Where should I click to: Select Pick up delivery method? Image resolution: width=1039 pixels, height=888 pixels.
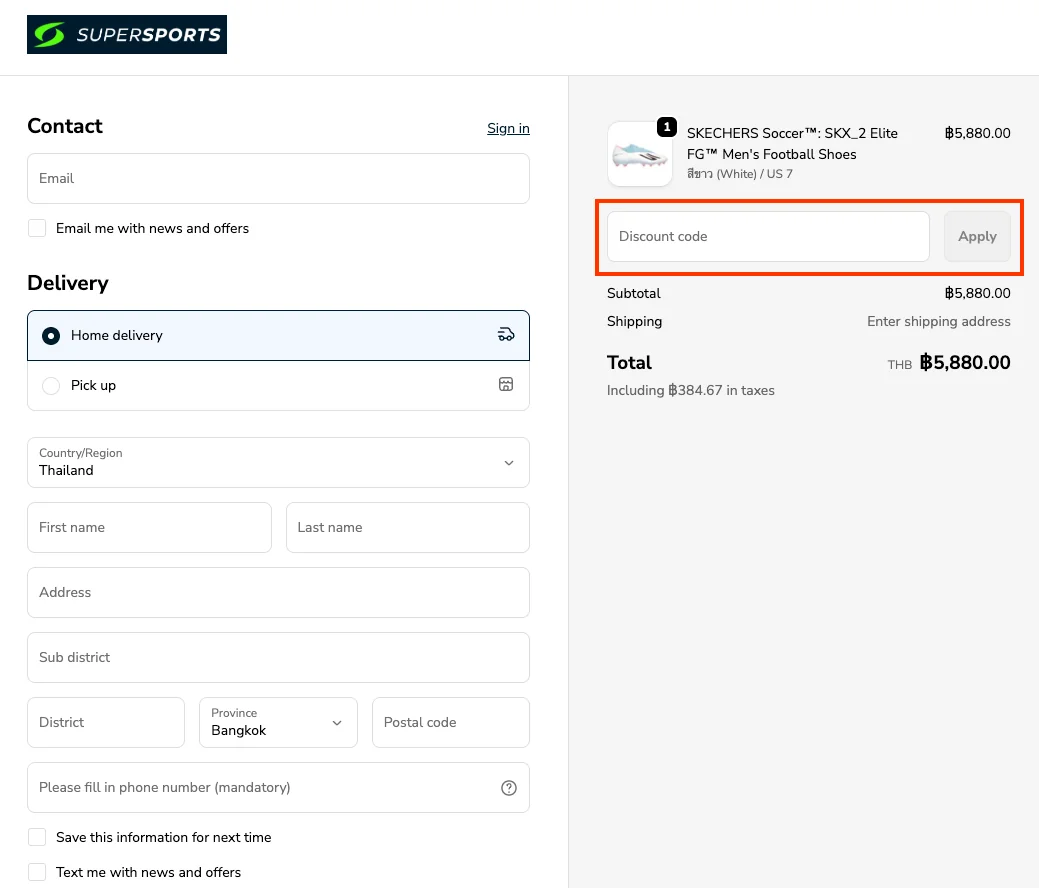tap(51, 386)
